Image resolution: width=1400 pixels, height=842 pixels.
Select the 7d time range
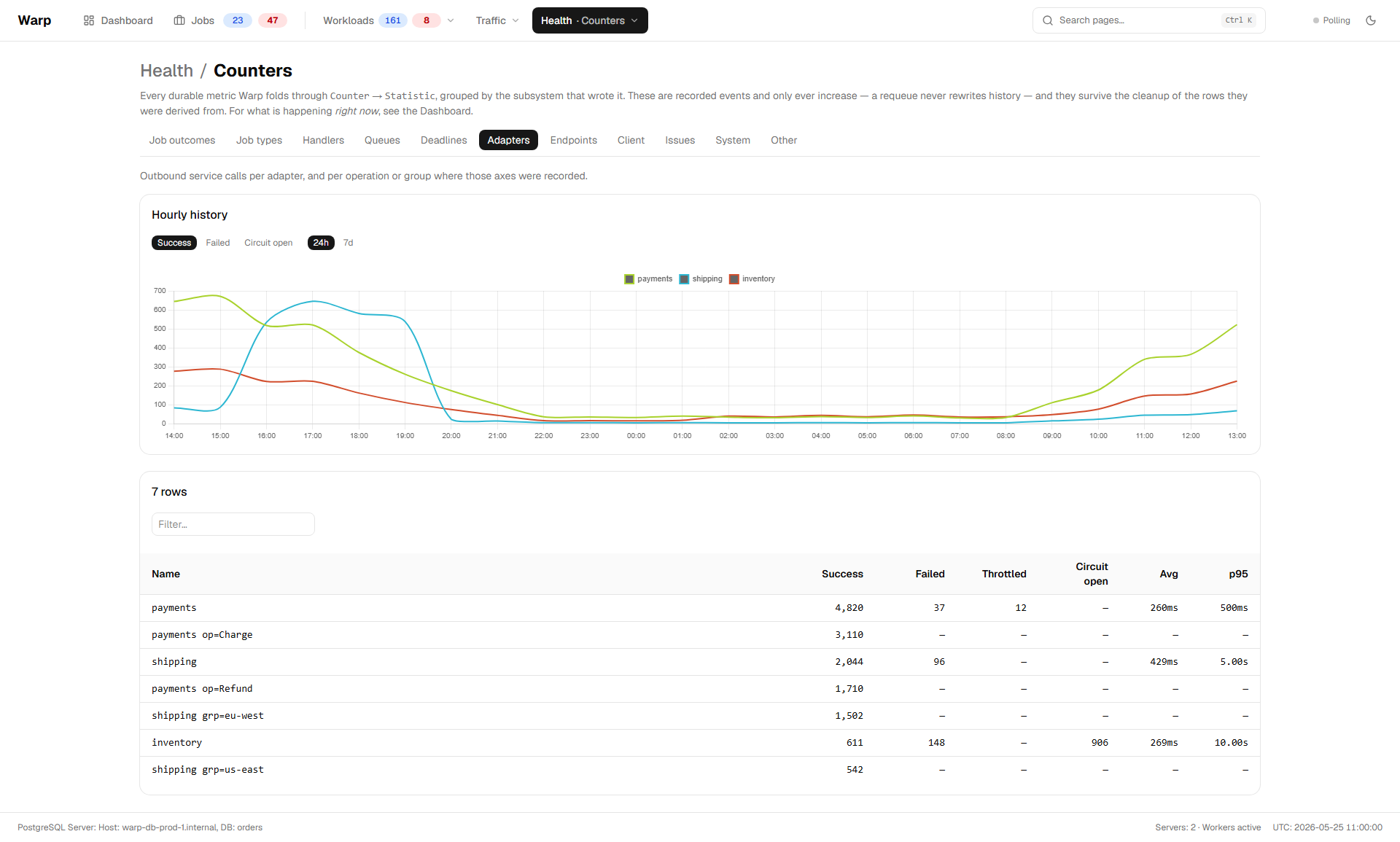tap(349, 243)
